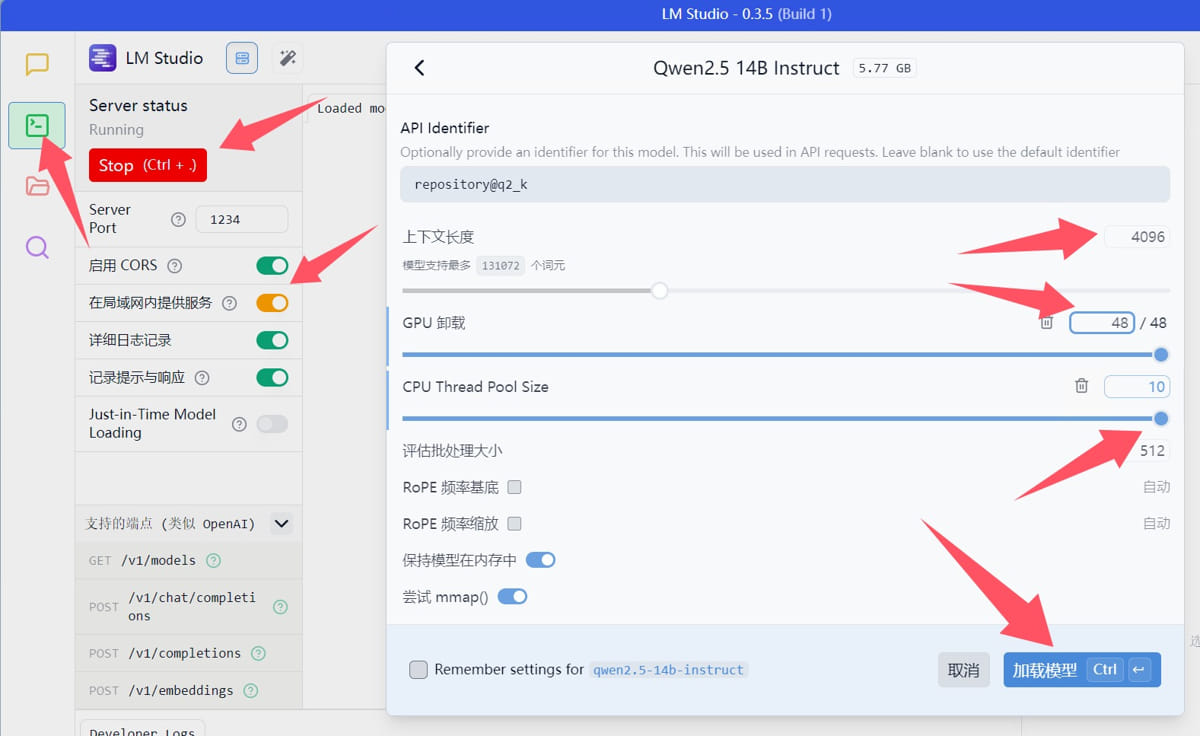Open the Discover search icon in sidebar
The image size is (1200, 736).
(37, 247)
